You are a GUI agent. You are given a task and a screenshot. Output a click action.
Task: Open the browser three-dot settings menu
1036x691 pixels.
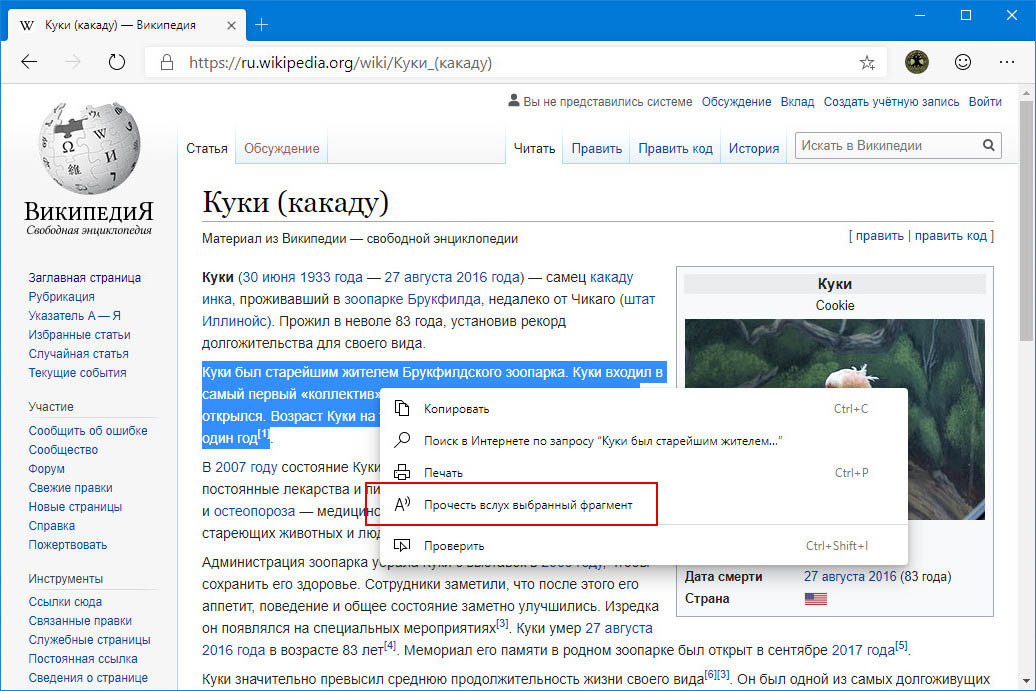(1007, 62)
